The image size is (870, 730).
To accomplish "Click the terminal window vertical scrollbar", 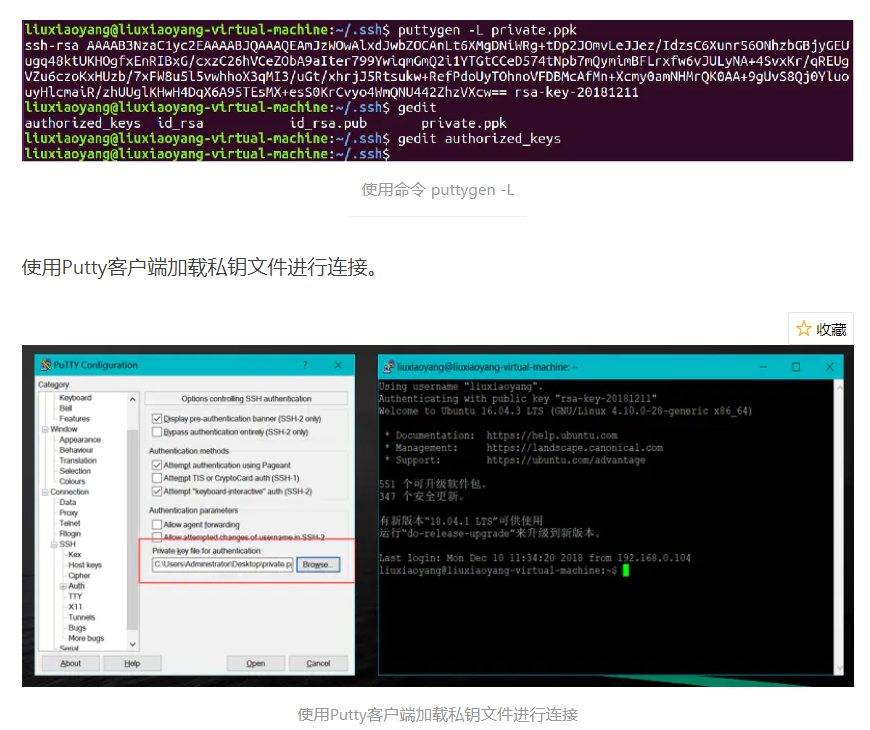I will [839, 527].
